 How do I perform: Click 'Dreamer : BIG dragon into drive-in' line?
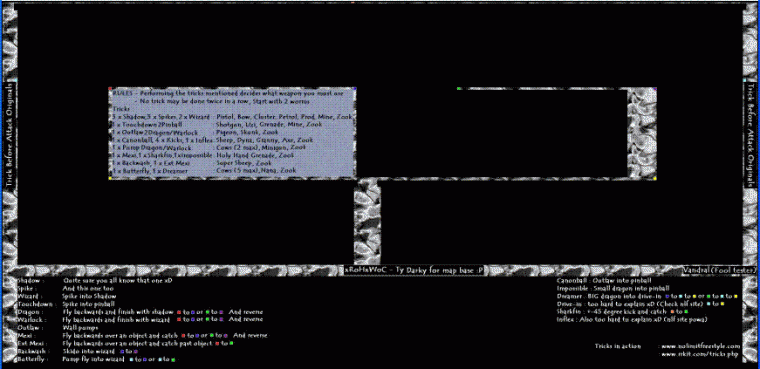tap(648, 296)
